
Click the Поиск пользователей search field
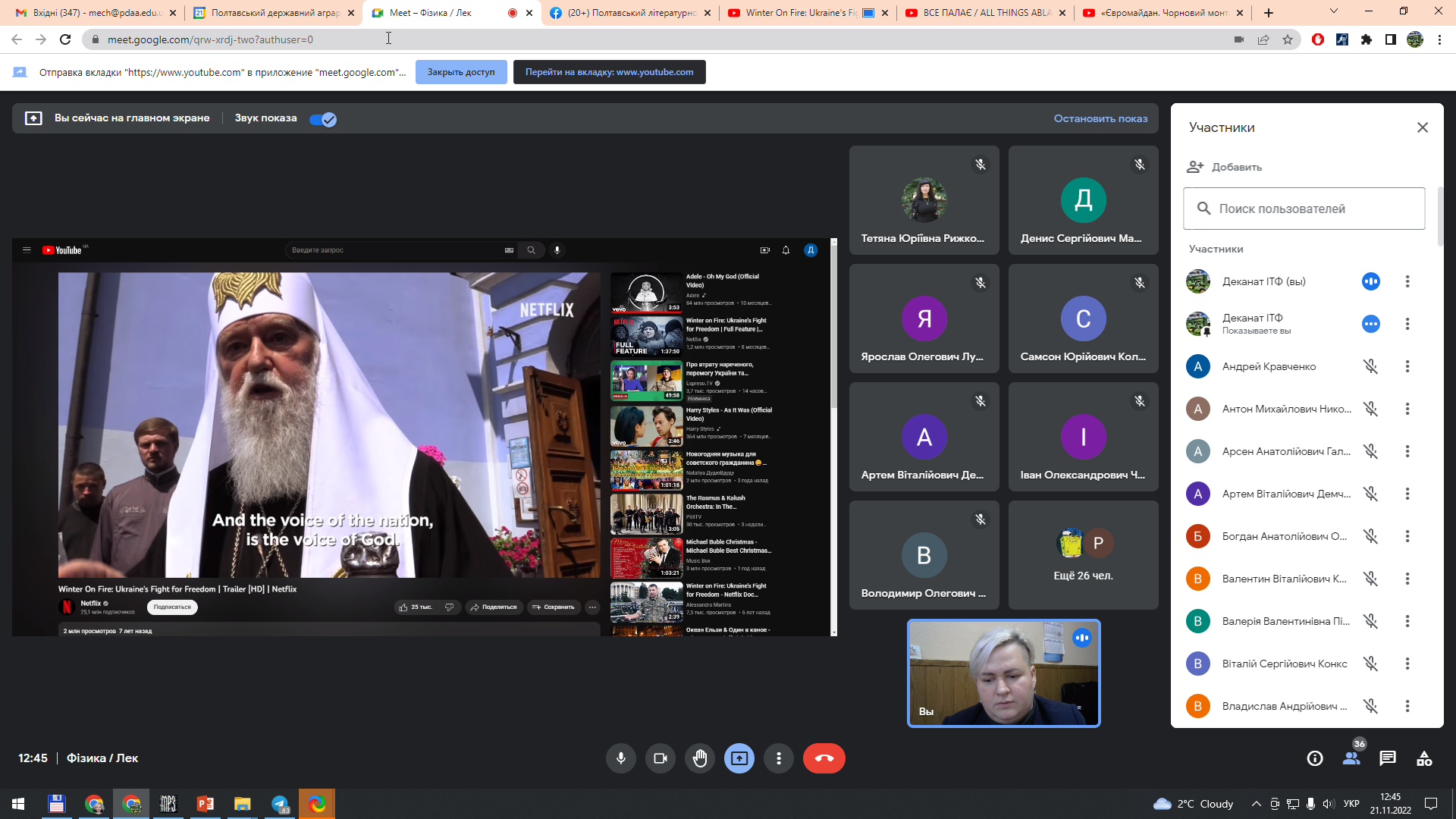1304,209
